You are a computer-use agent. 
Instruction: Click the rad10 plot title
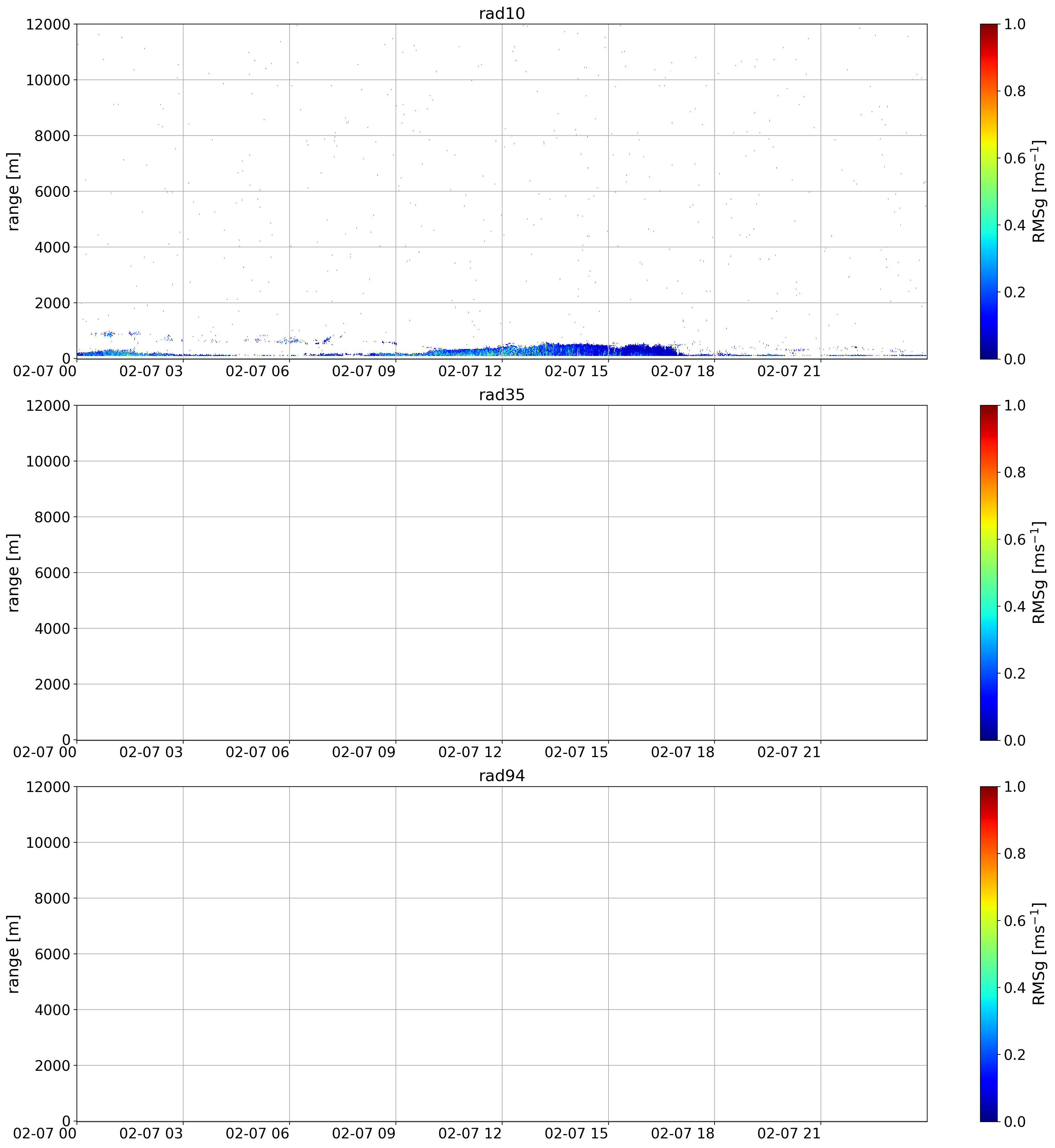501,14
